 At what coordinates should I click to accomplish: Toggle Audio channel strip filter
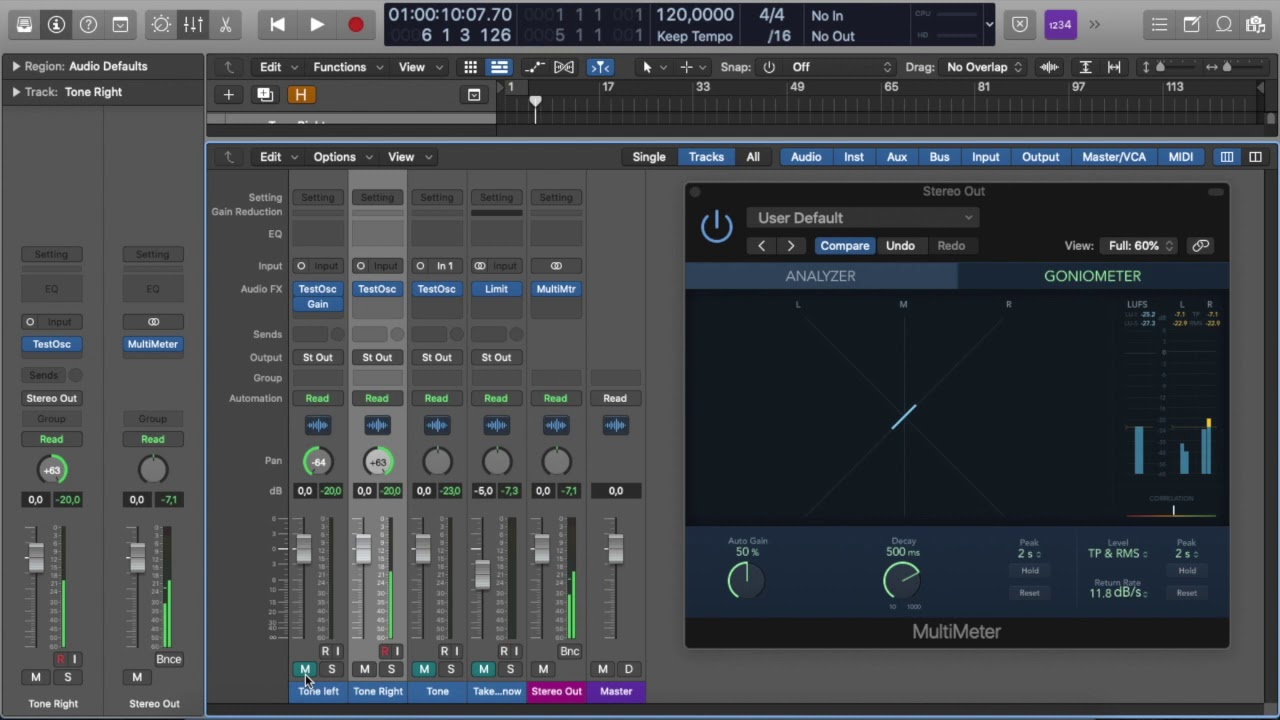(806, 157)
